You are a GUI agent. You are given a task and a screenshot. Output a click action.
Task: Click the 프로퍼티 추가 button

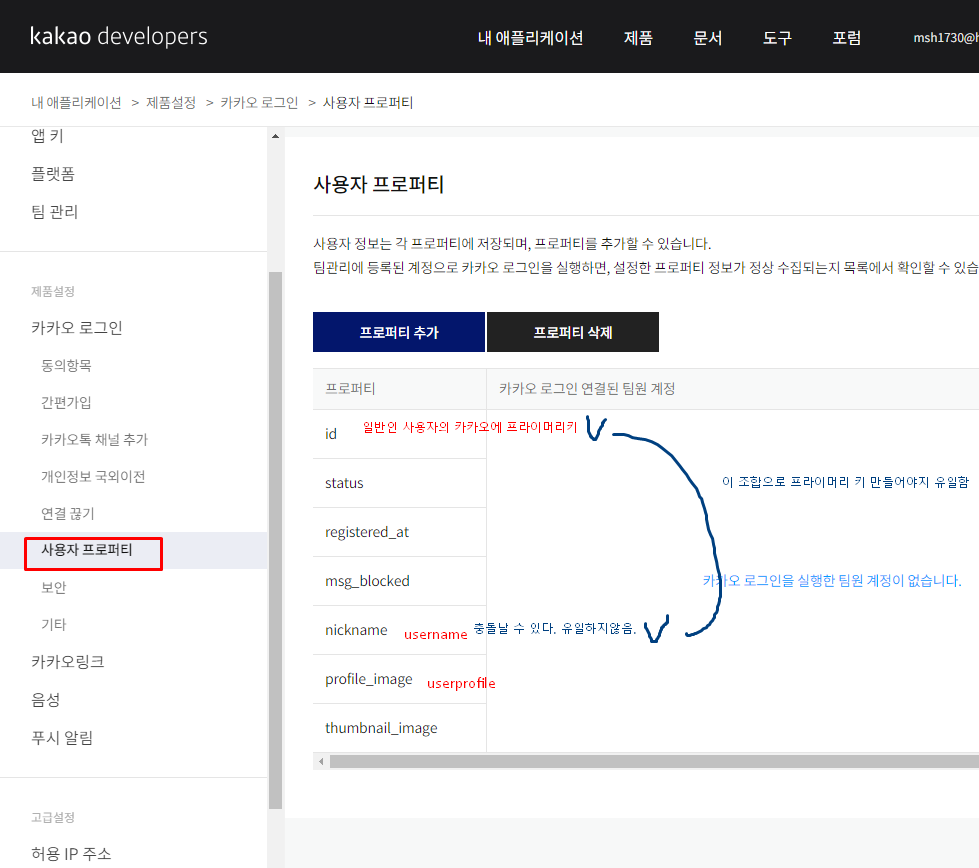[399, 332]
